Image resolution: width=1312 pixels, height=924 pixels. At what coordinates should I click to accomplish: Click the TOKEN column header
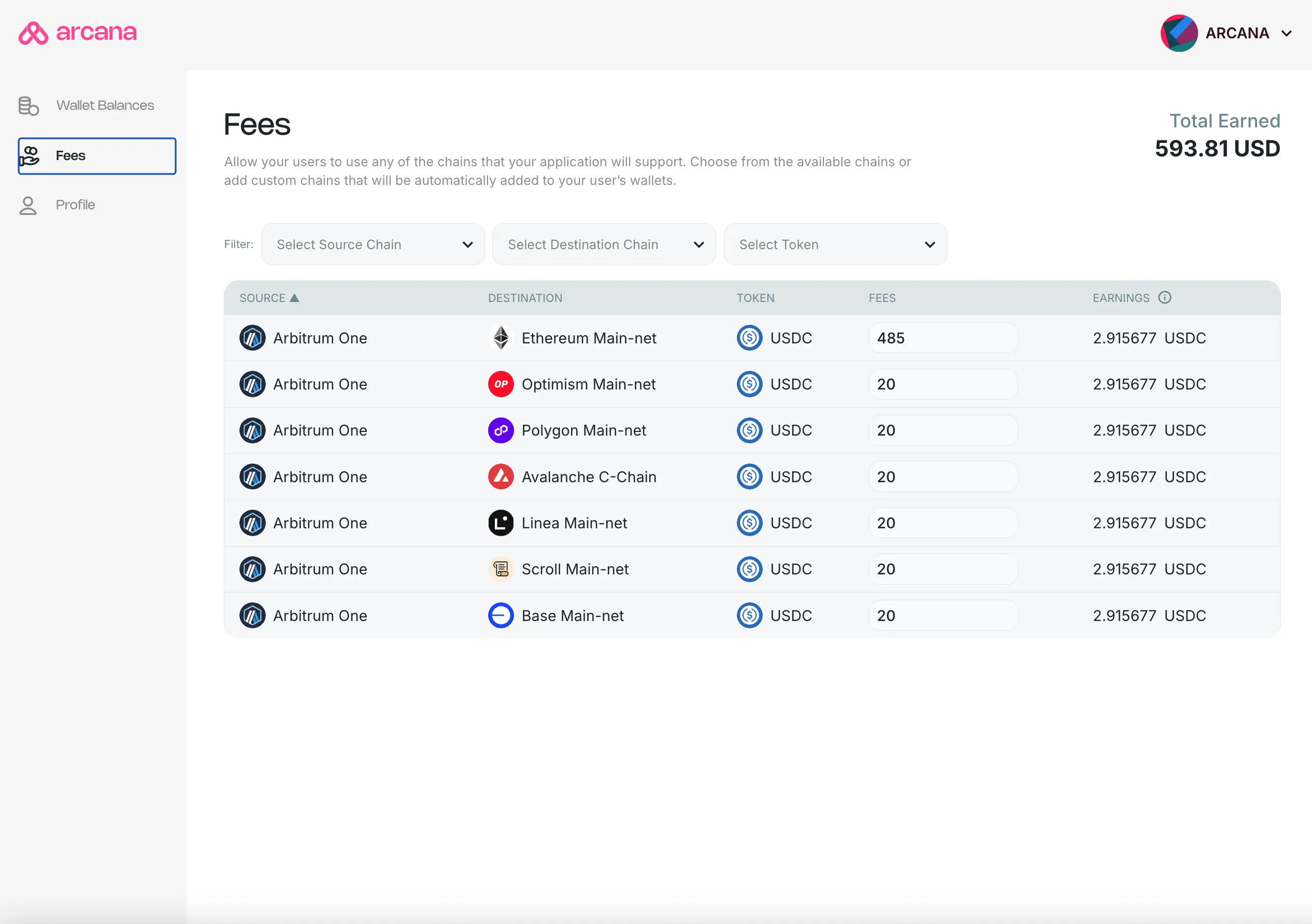click(x=755, y=298)
